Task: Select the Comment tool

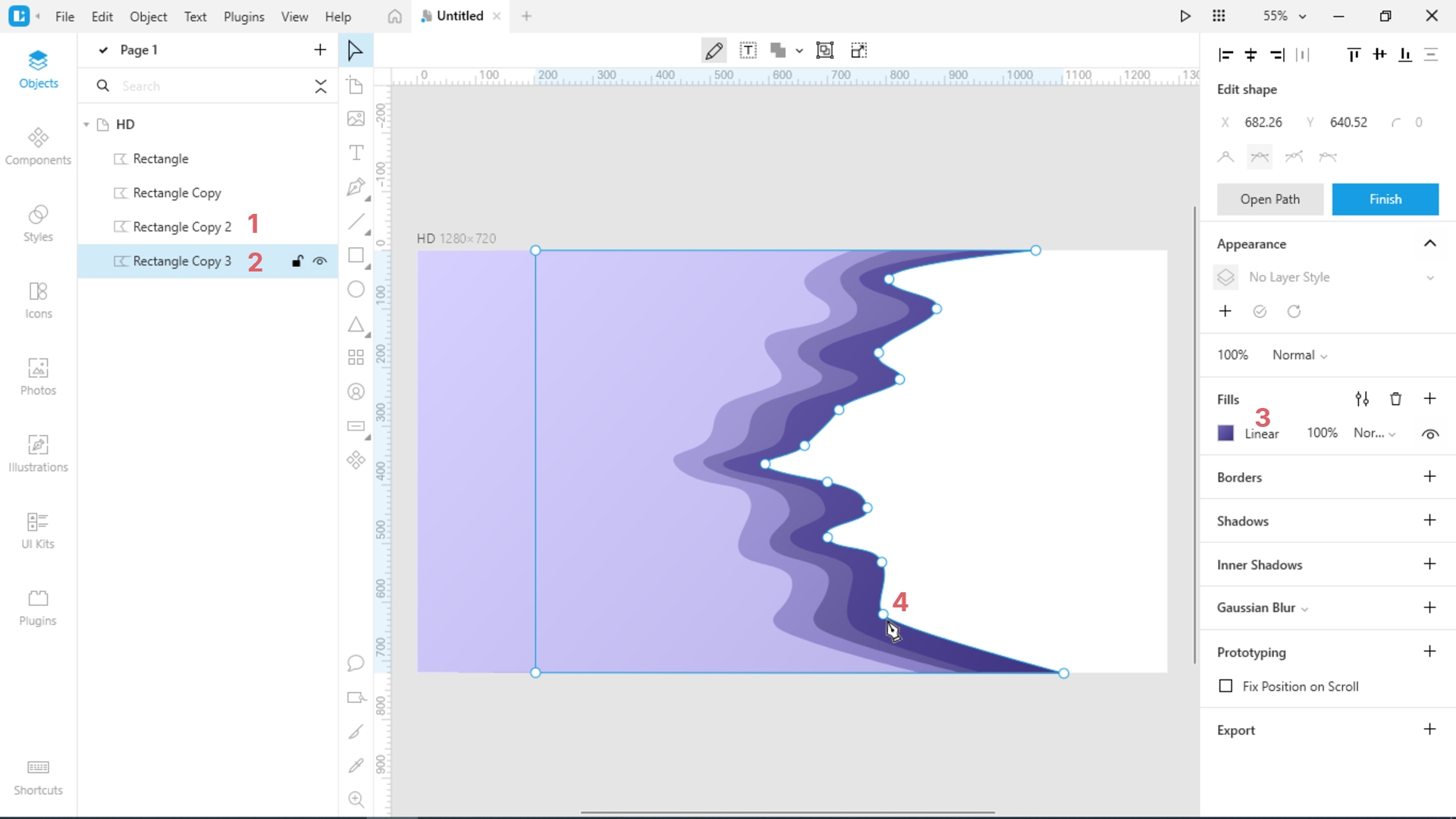Action: (356, 664)
